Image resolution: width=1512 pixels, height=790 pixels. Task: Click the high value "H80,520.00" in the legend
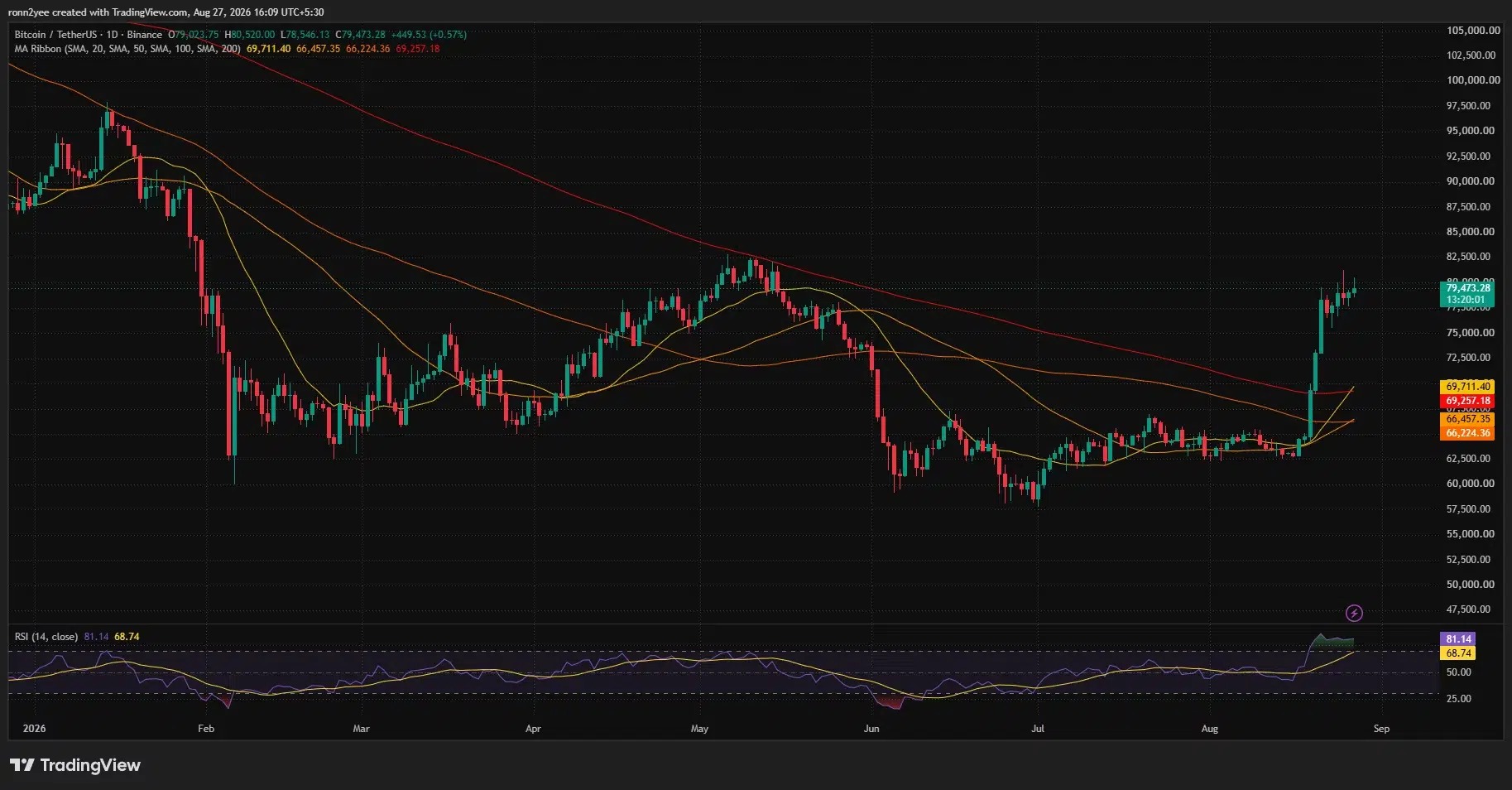250,35
